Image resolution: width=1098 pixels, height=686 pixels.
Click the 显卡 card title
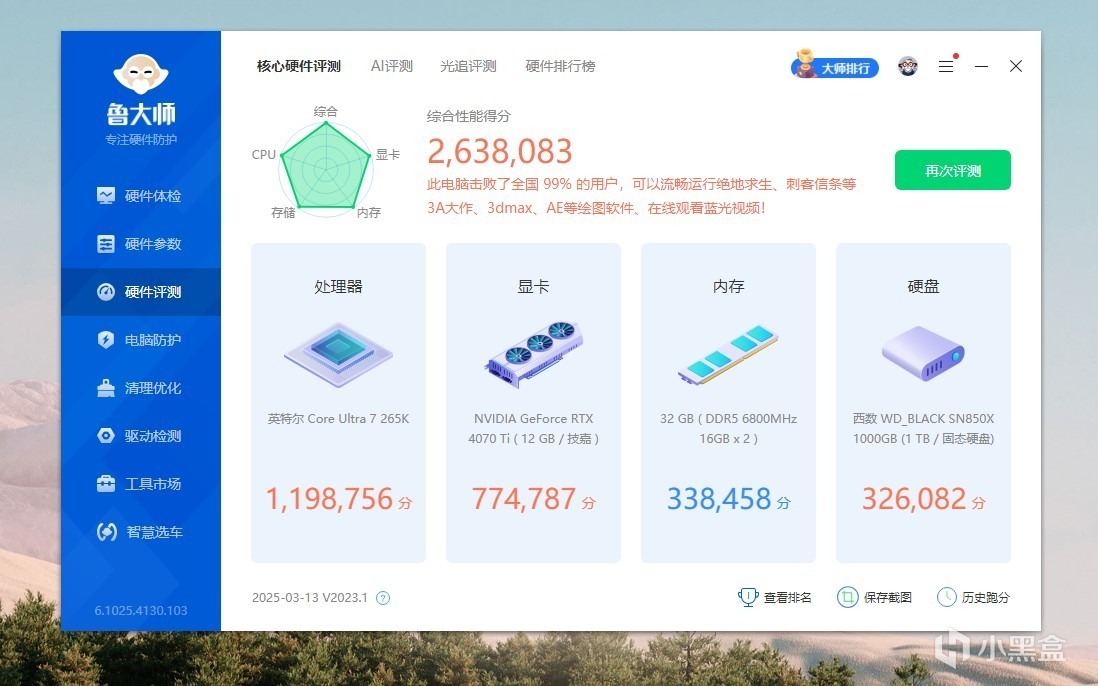click(534, 286)
